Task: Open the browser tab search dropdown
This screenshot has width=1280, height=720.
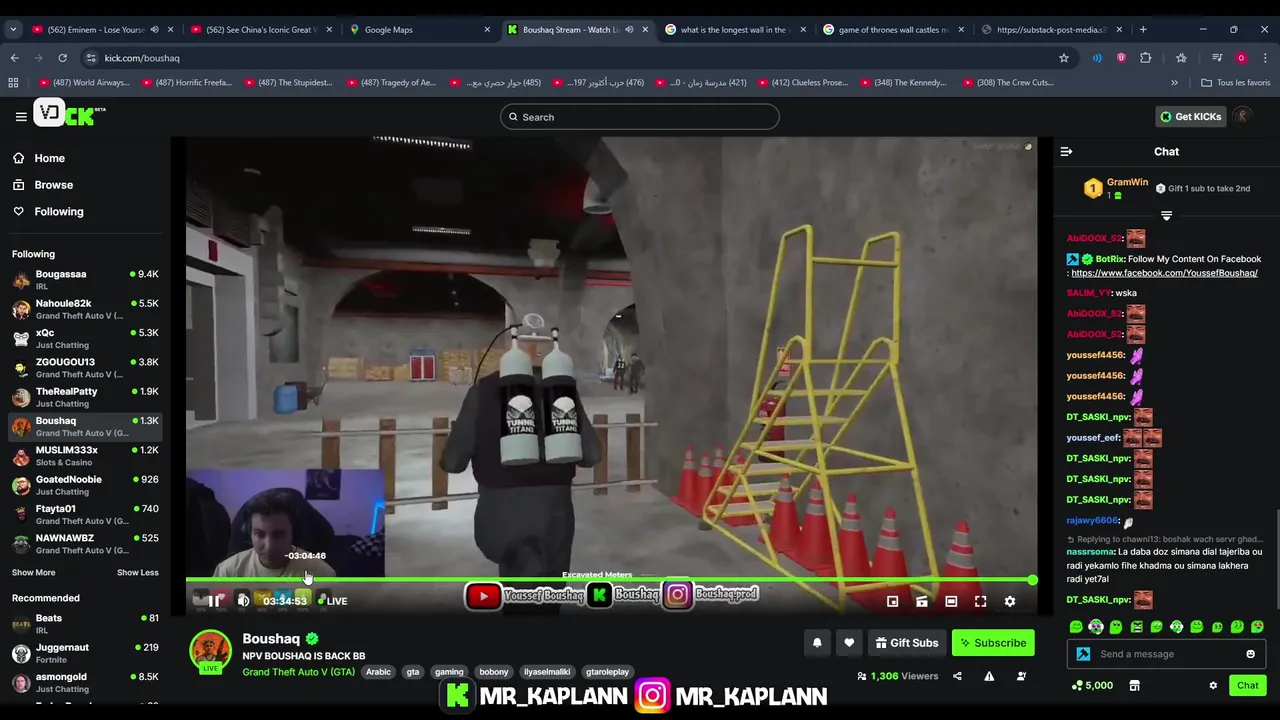Action: pos(13,29)
